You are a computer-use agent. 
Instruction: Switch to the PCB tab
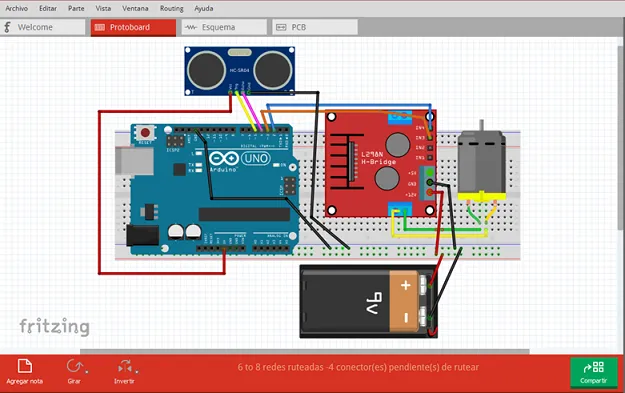315,27
